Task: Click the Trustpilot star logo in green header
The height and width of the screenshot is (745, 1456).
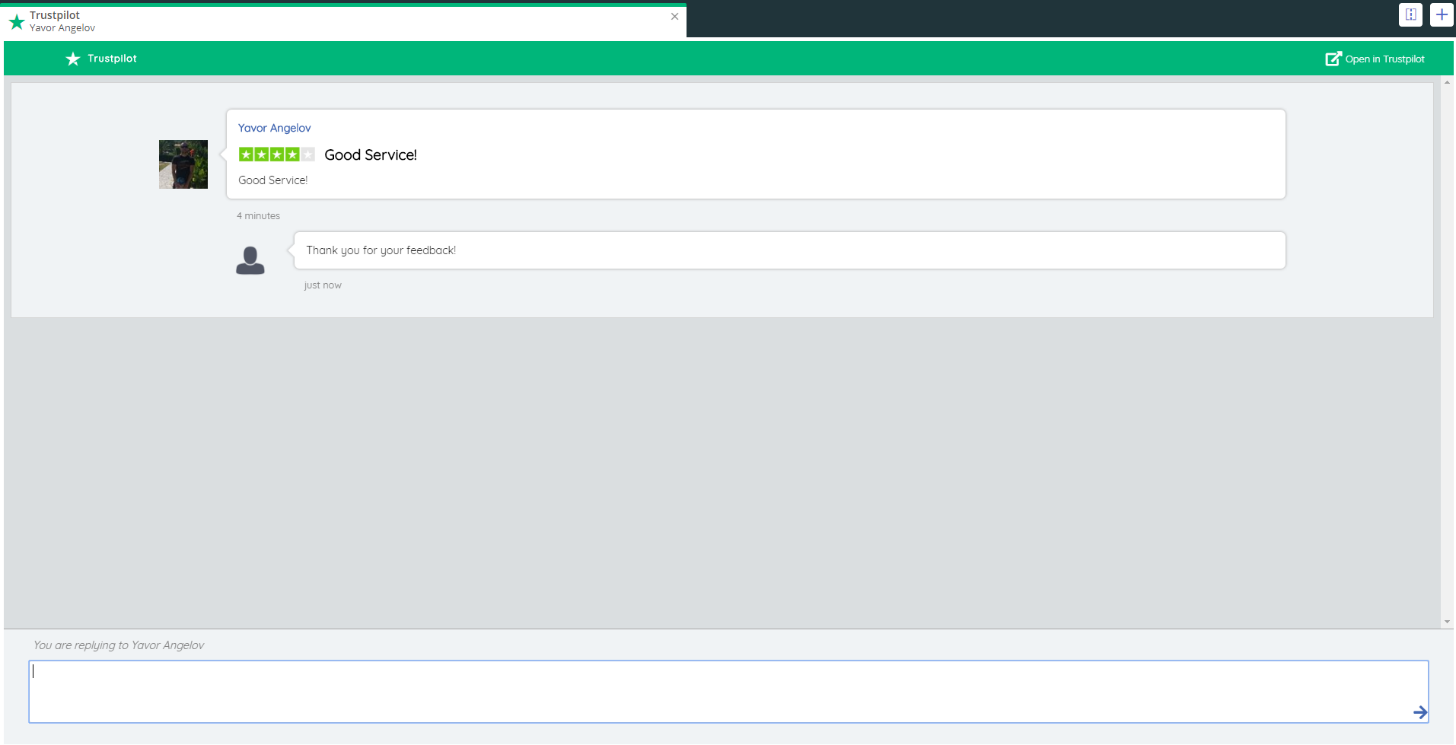Action: [x=73, y=59]
